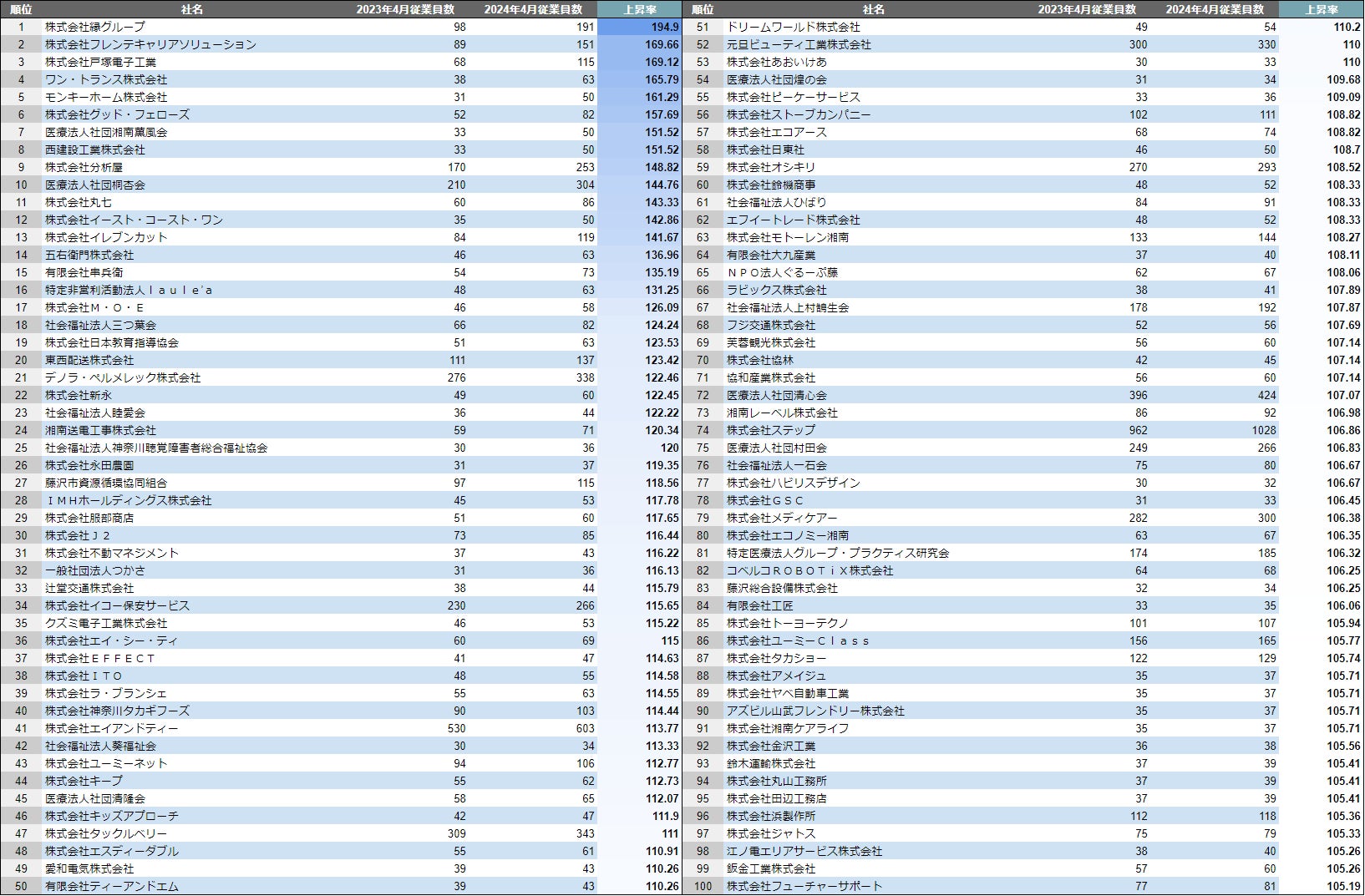Click ＩＭＨホールディングス株式会社
Screen dimensions: 1365x896
[x=129, y=500]
